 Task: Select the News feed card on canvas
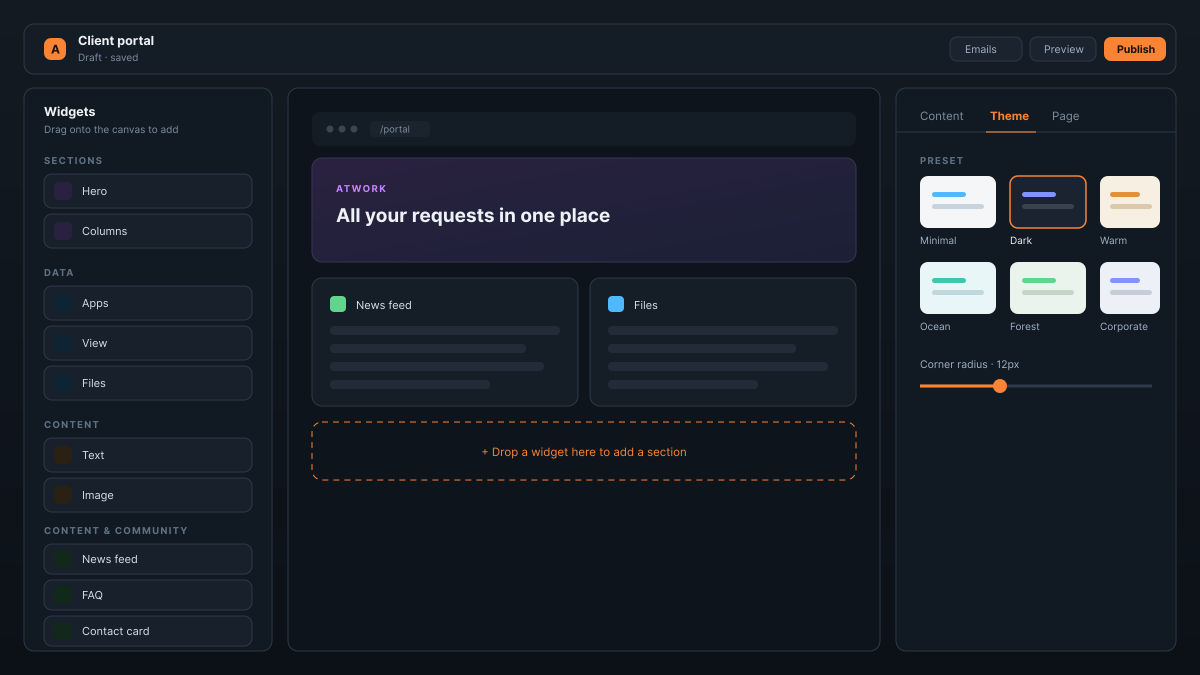445,342
